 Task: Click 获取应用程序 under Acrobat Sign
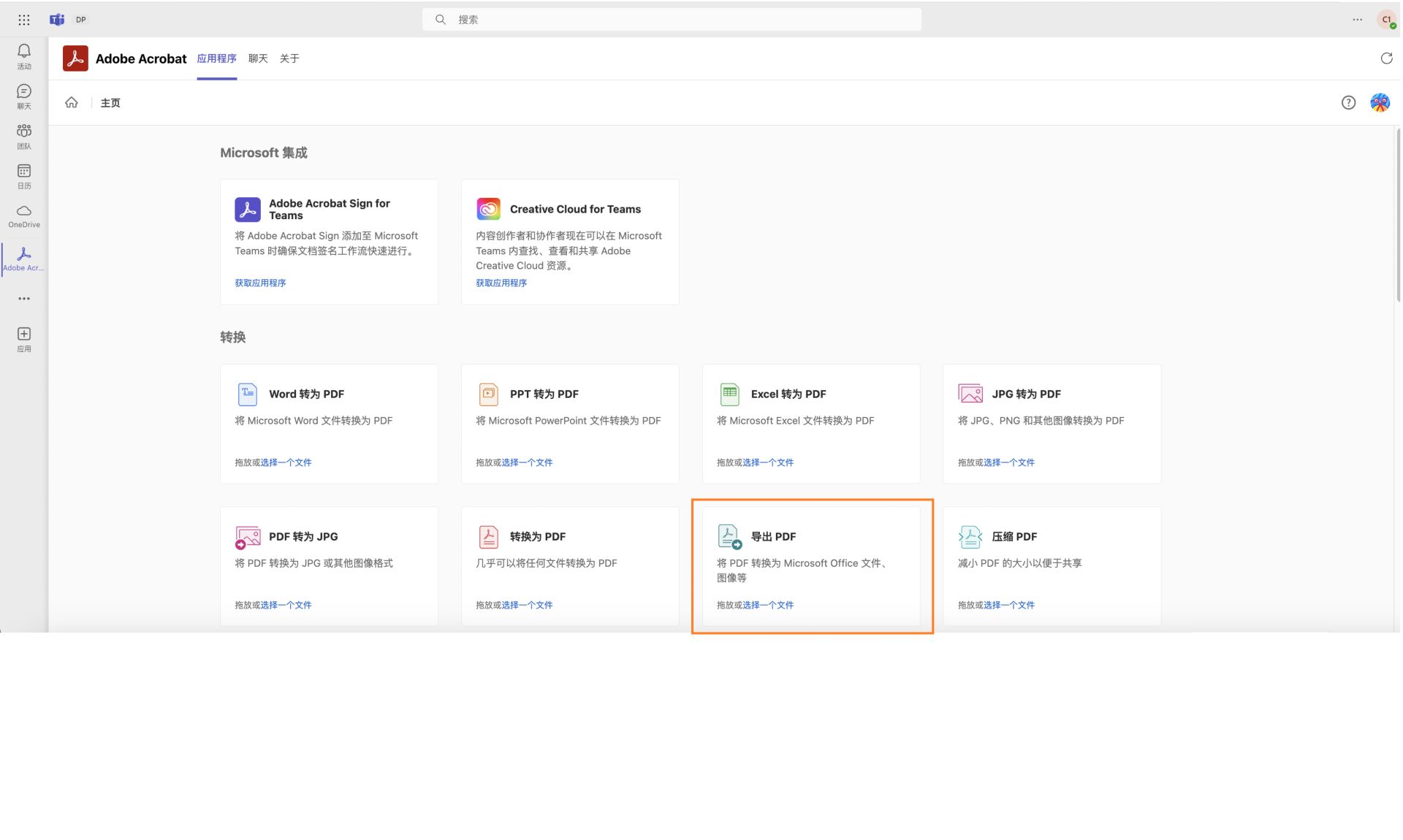pyautogui.click(x=260, y=283)
